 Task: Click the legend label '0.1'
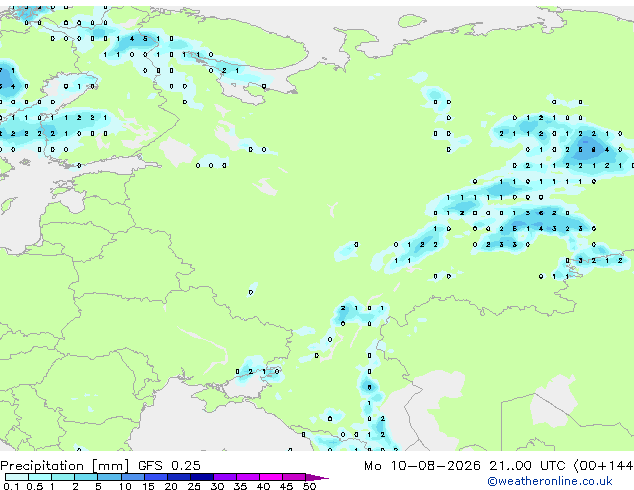coord(11,486)
